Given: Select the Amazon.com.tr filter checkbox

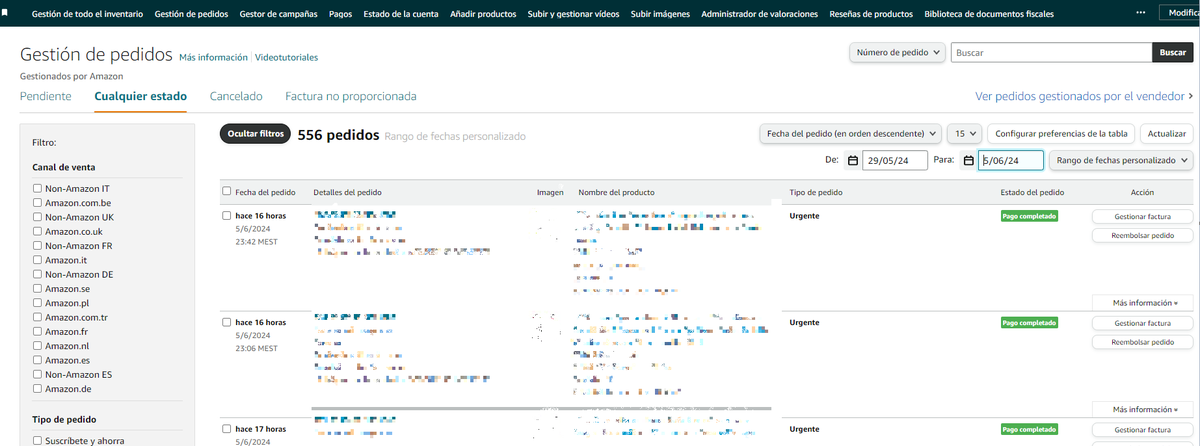Looking at the screenshot, I should [37, 317].
